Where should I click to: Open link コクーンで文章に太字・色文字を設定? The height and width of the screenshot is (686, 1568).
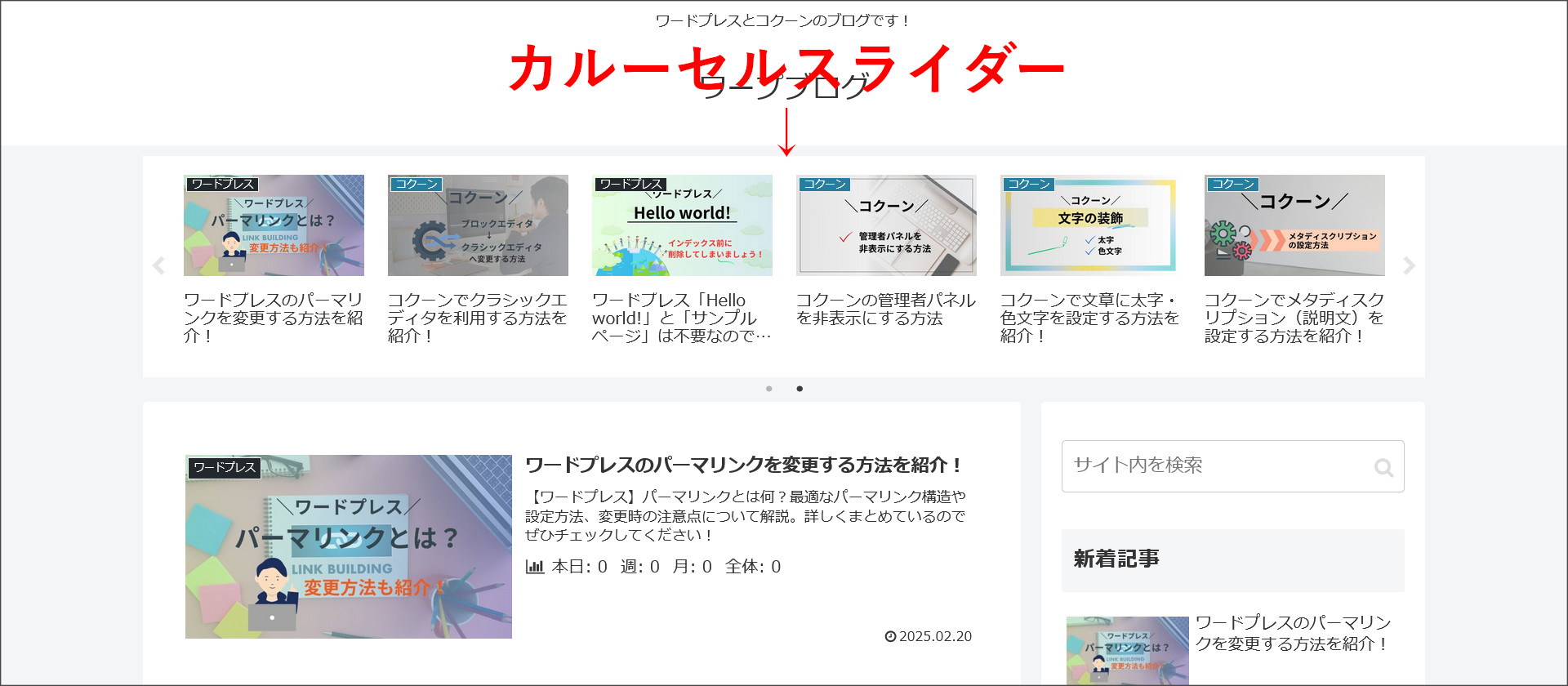click(x=1090, y=318)
